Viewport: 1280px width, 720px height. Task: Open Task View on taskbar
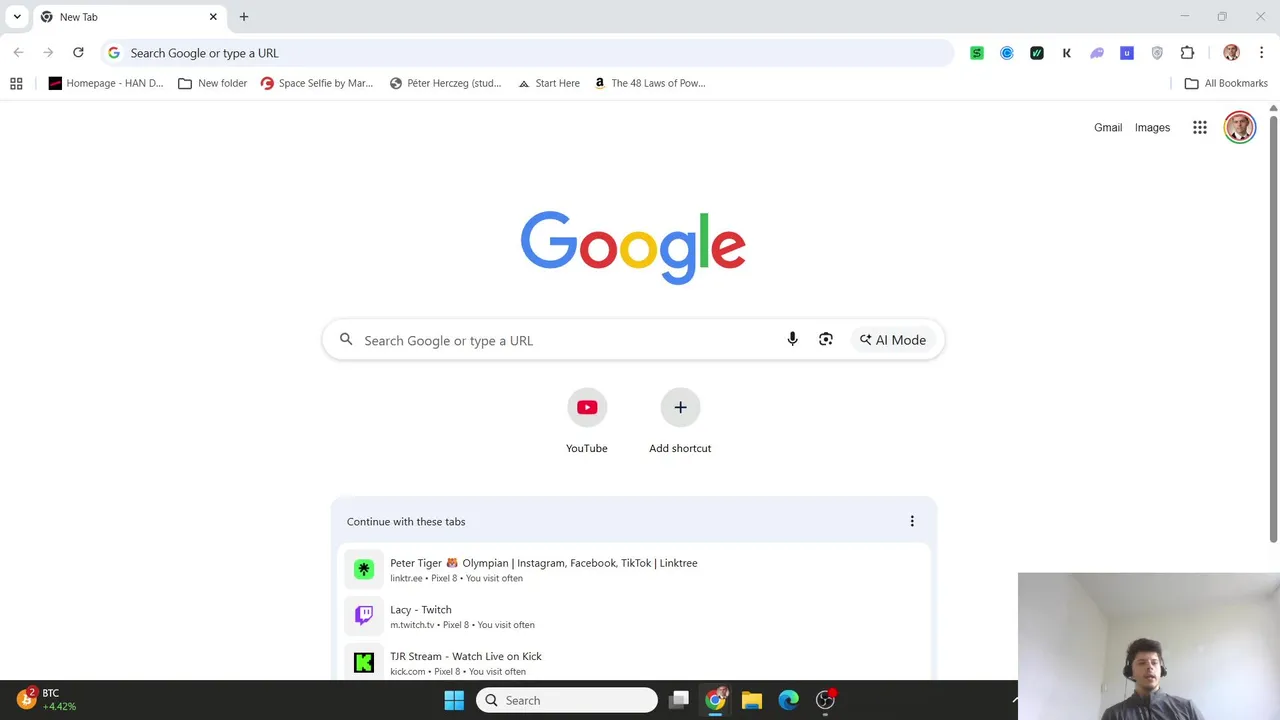pos(679,700)
